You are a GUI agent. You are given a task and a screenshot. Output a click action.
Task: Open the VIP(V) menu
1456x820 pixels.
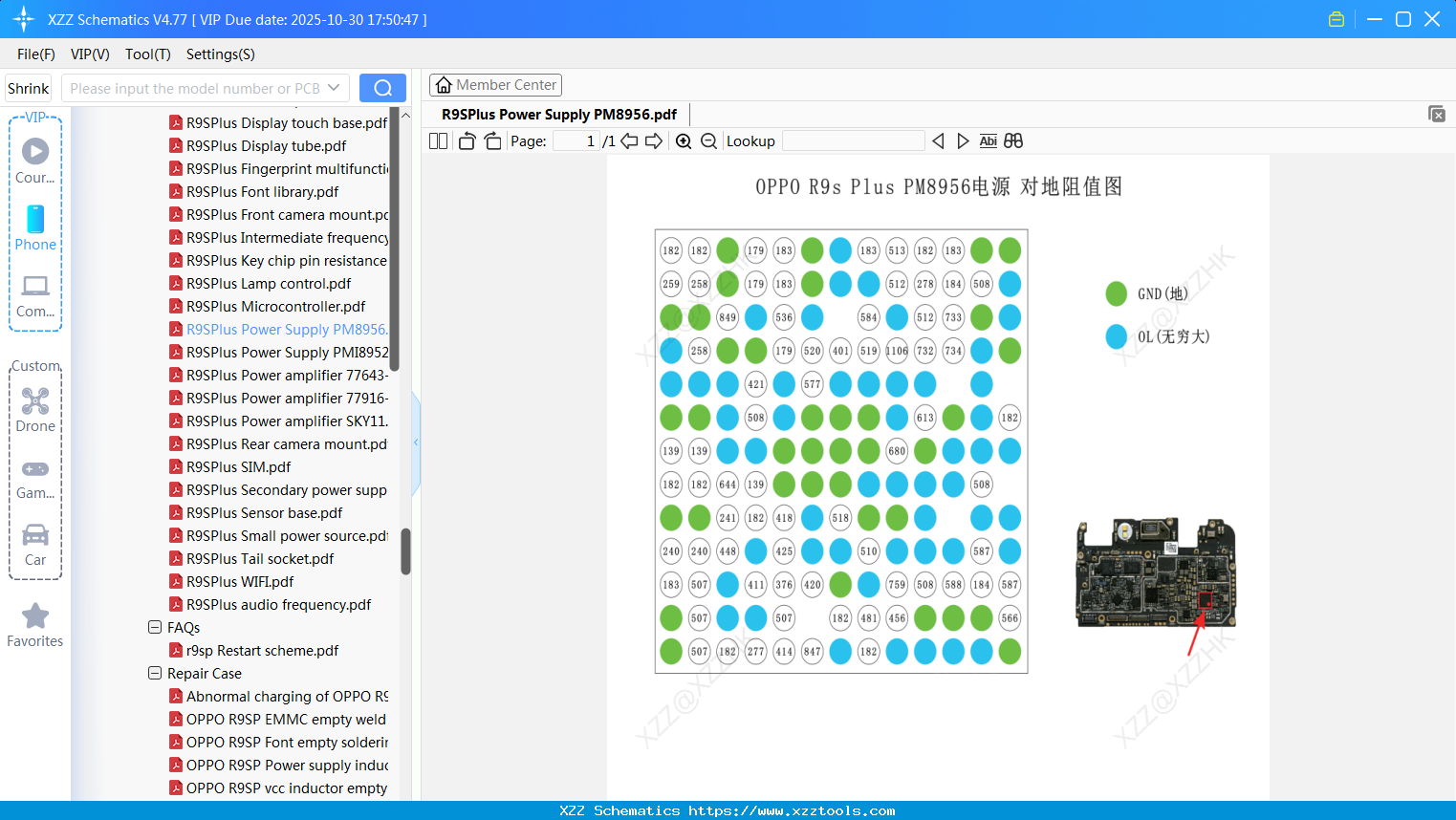pyautogui.click(x=90, y=54)
